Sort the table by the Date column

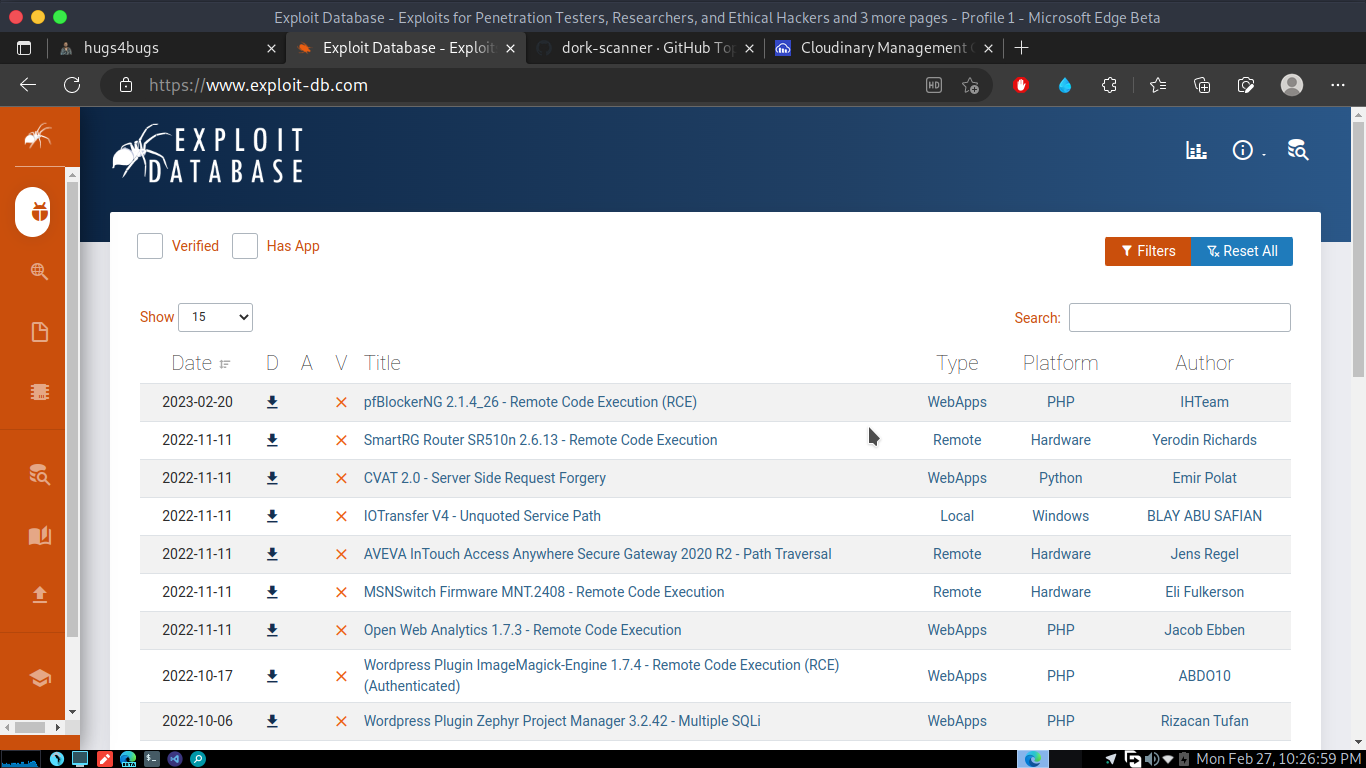tap(201, 363)
